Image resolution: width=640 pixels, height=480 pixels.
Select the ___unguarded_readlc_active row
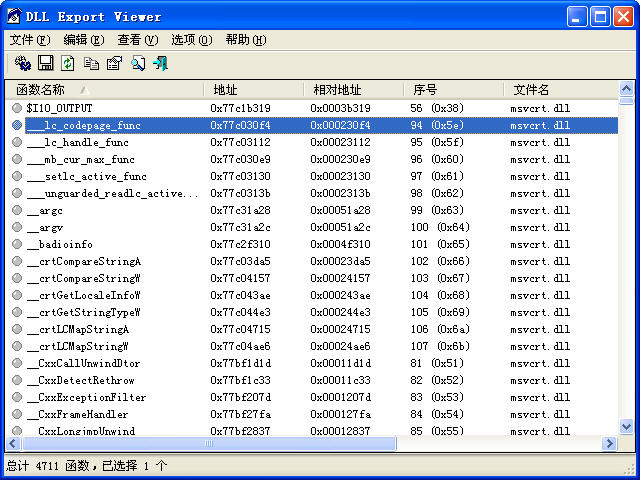[312, 193]
